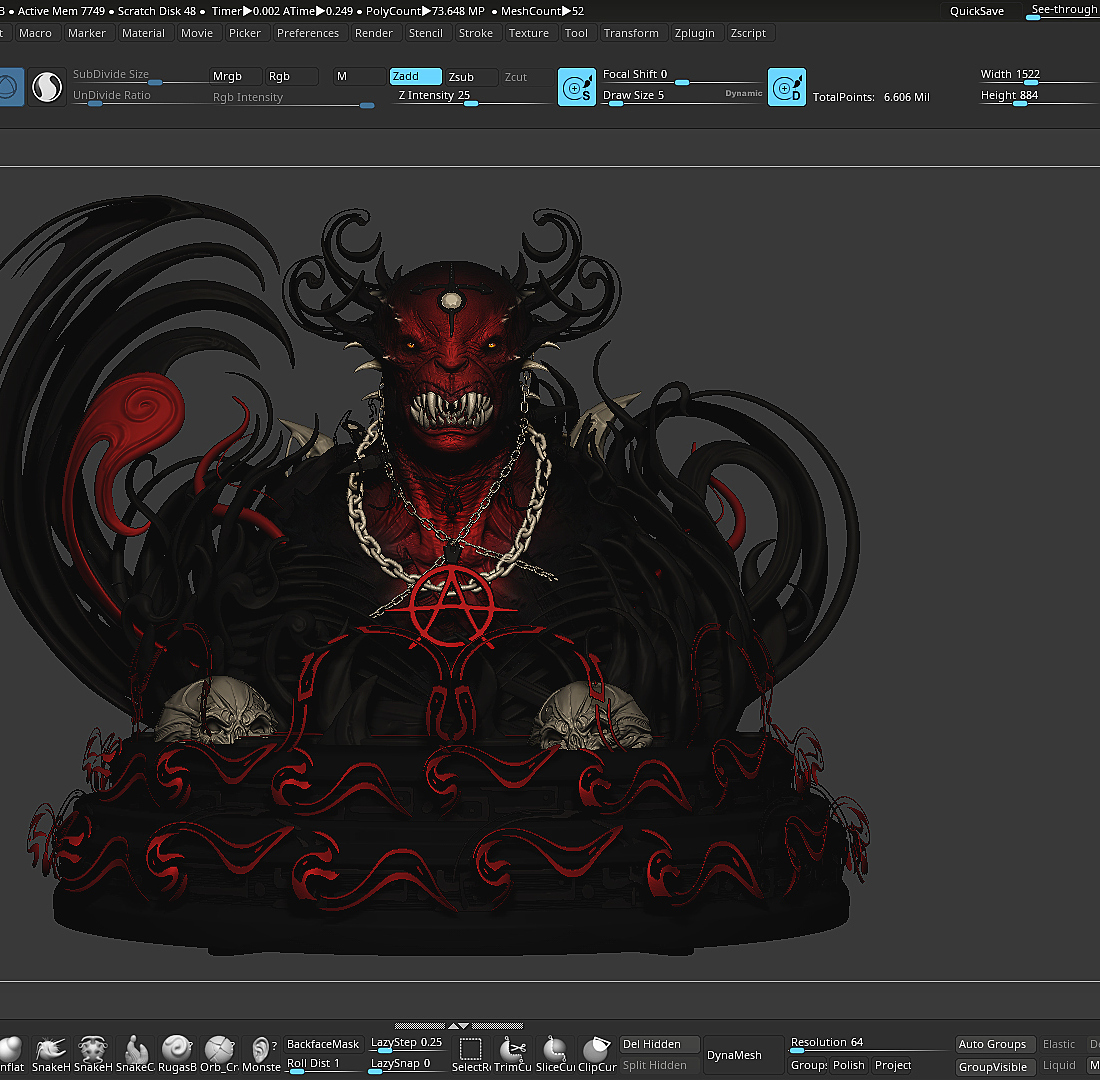
Task: Open the Zplugin menu
Action: 694,33
